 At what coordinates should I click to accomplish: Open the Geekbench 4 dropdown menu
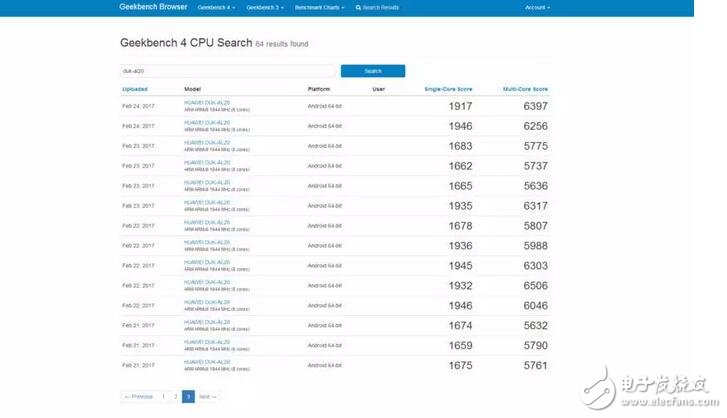tap(213, 7)
